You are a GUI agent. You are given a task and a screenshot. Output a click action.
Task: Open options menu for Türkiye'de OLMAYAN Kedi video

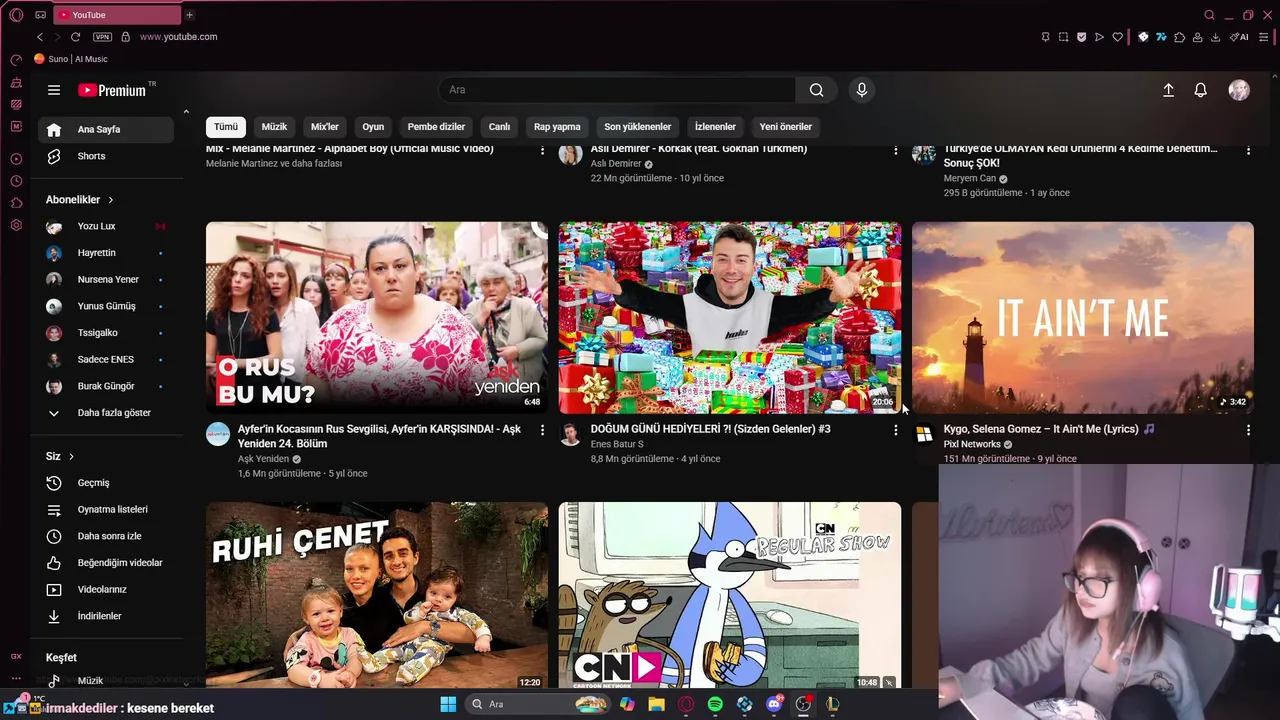point(1248,150)
